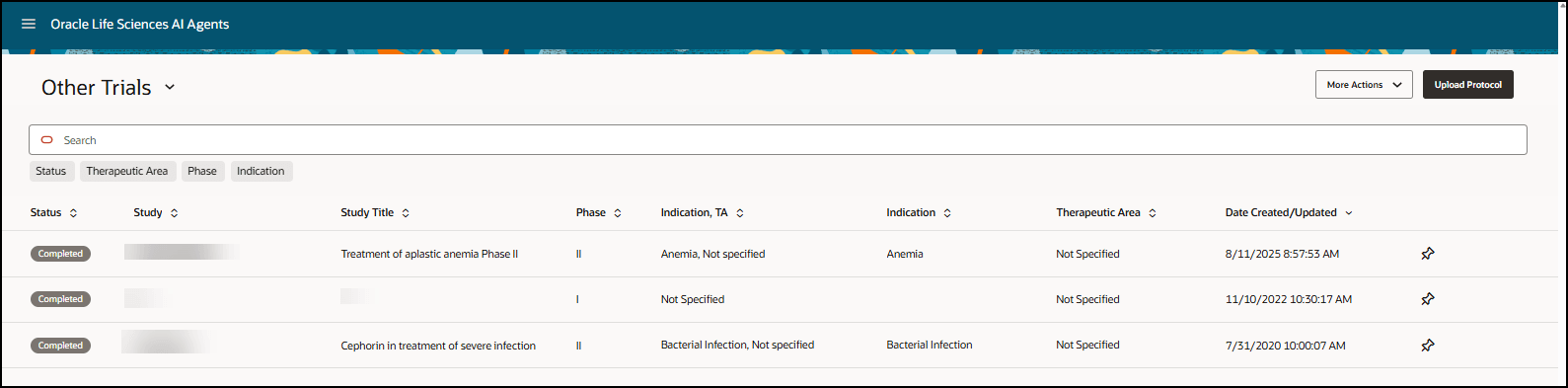Pin the aplastic anemia study row
Image resolution: width=1568 pixels, height=388 pixels.
tap(1427, 254)
